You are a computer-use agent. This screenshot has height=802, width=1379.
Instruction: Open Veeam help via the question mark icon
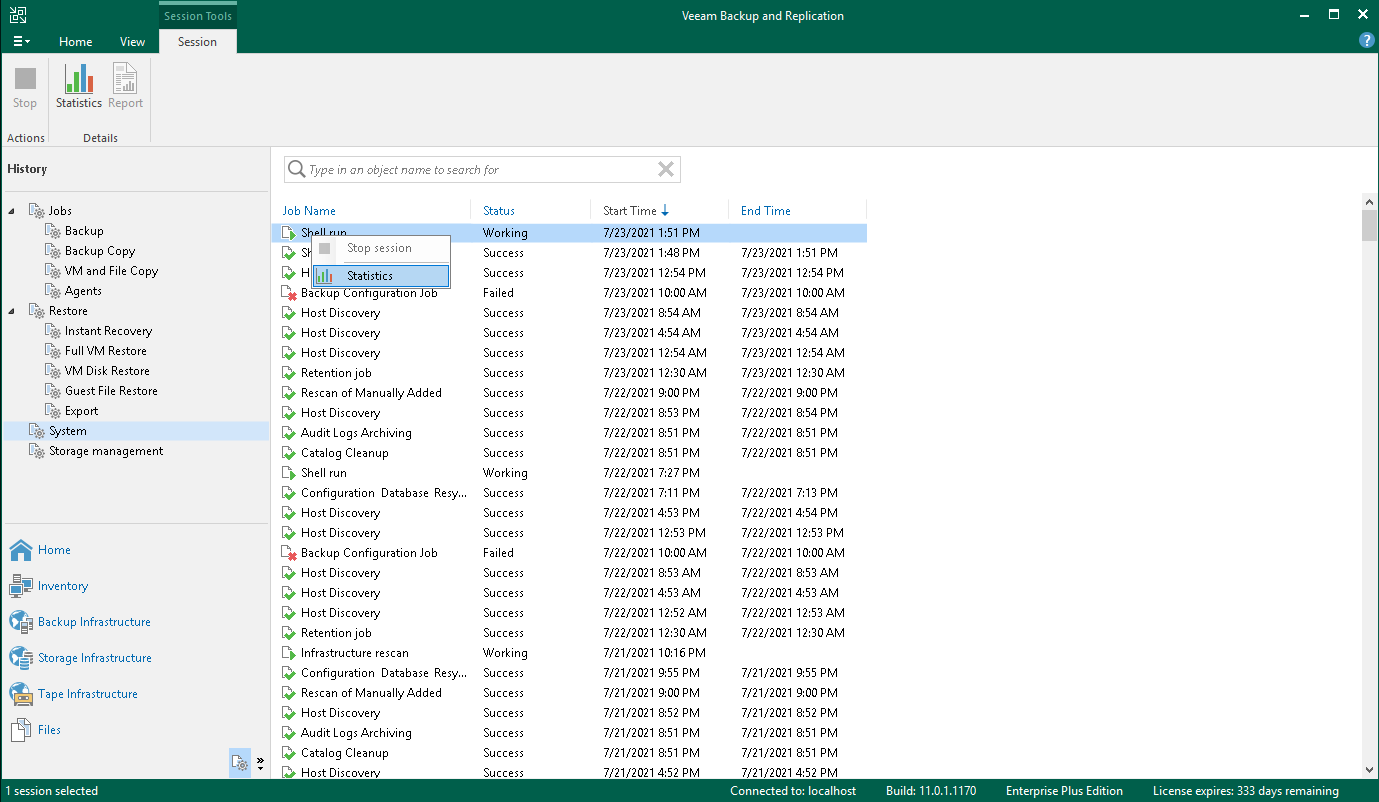click(x=1367, y=40)
